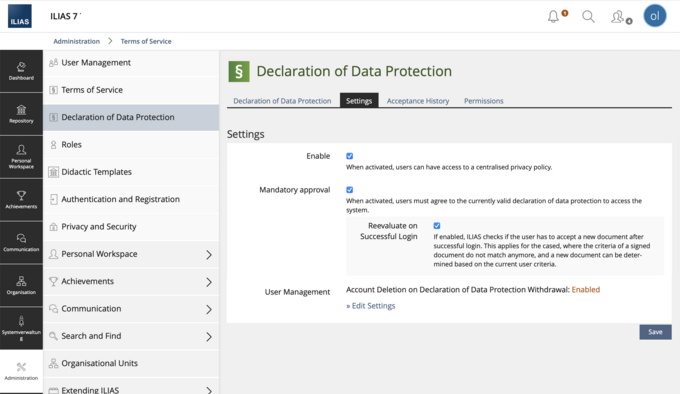Click the 'Settings' section heading
680x394 pixels.
point(245,134)
